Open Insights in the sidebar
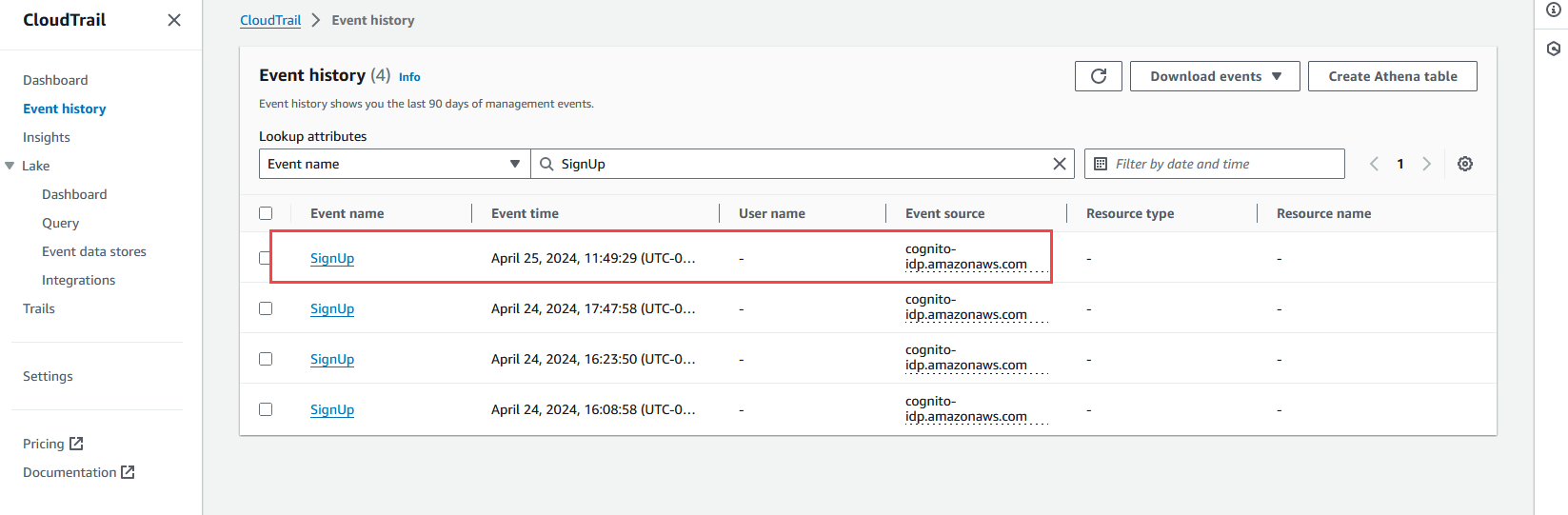This screenshot has width=1568, height=515. point(47,137)
